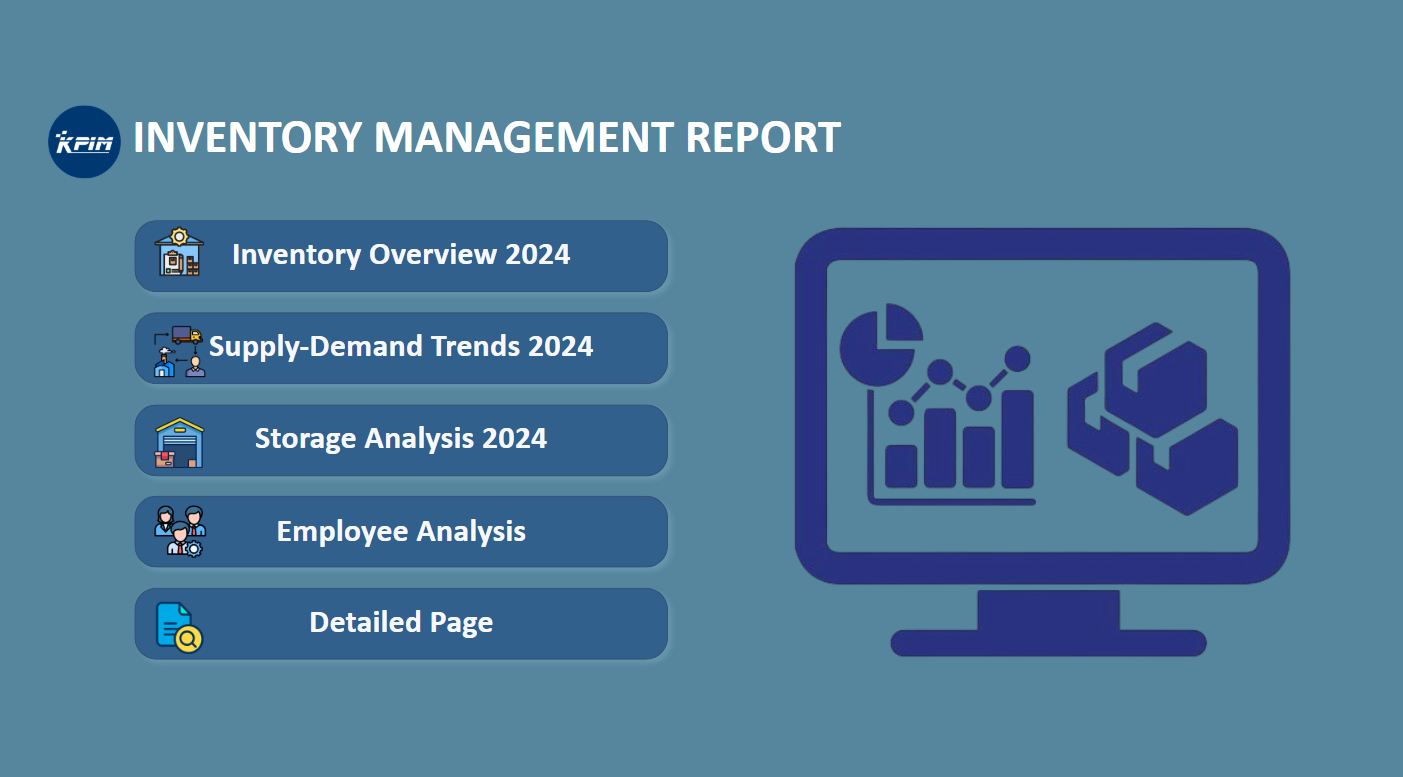
Task: Click the employees group icon
Action: tap(180, 531)
